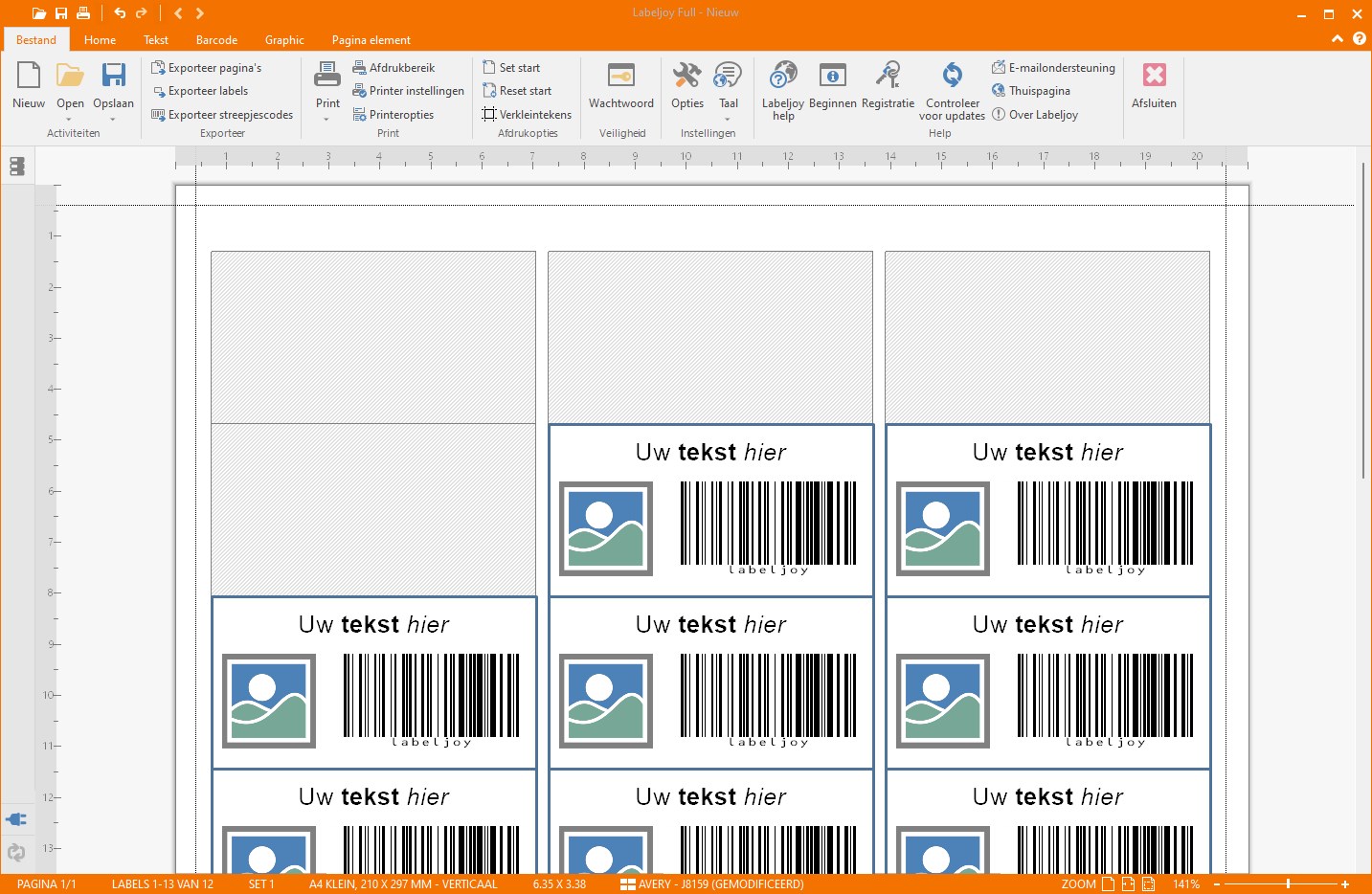Expand the Taal dropdown arrow

(x=728, y=120)
